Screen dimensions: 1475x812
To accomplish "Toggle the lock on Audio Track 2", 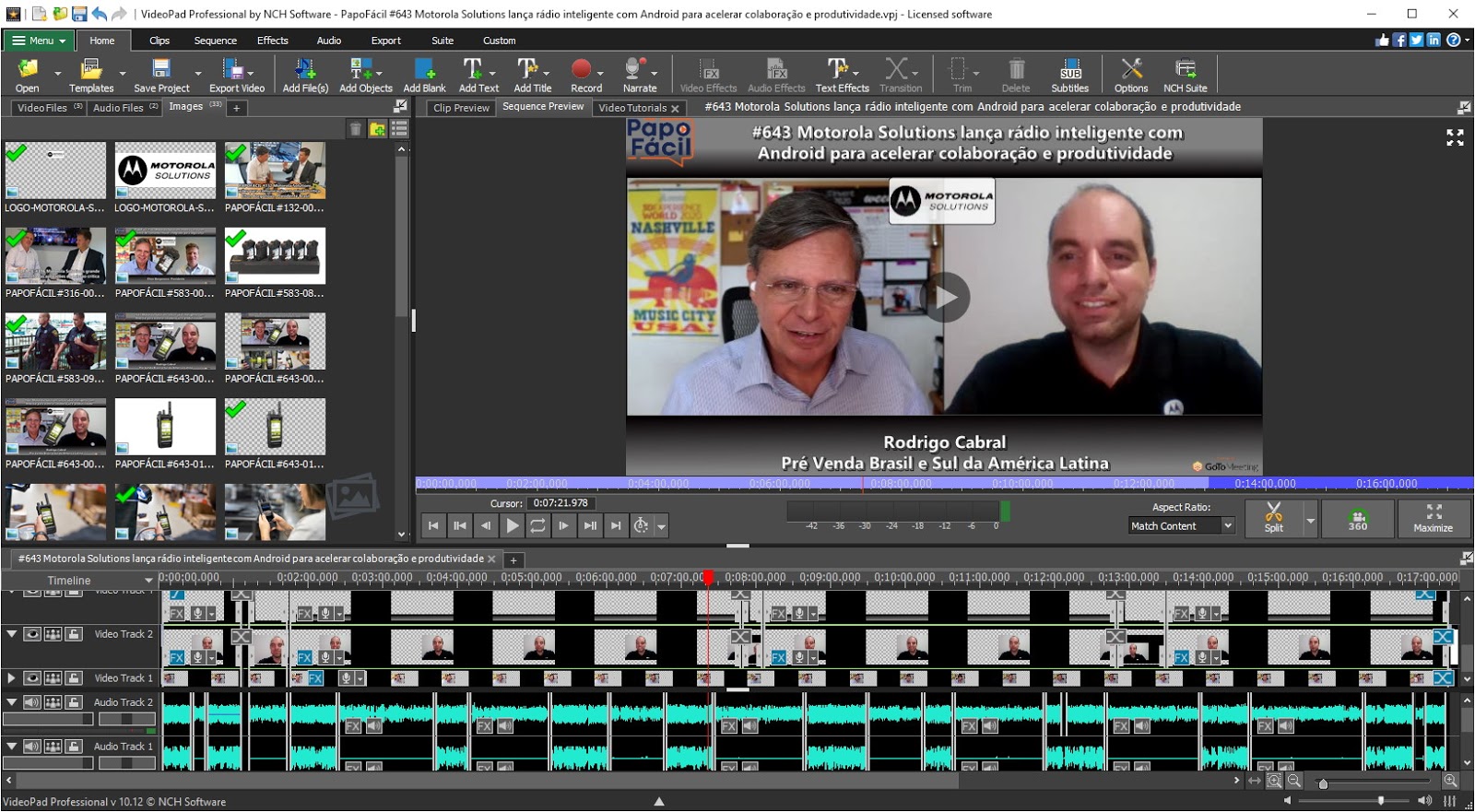I will coord(74,702).
